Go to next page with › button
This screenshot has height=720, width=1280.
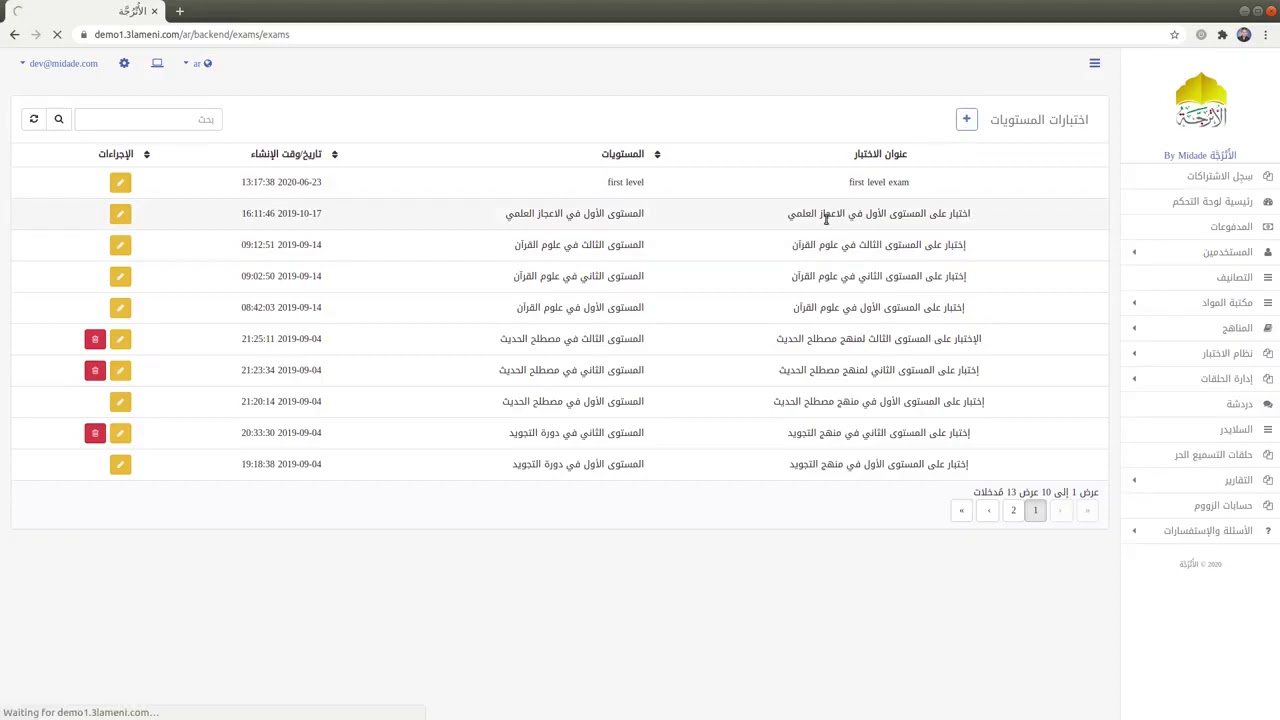point(989,510)
